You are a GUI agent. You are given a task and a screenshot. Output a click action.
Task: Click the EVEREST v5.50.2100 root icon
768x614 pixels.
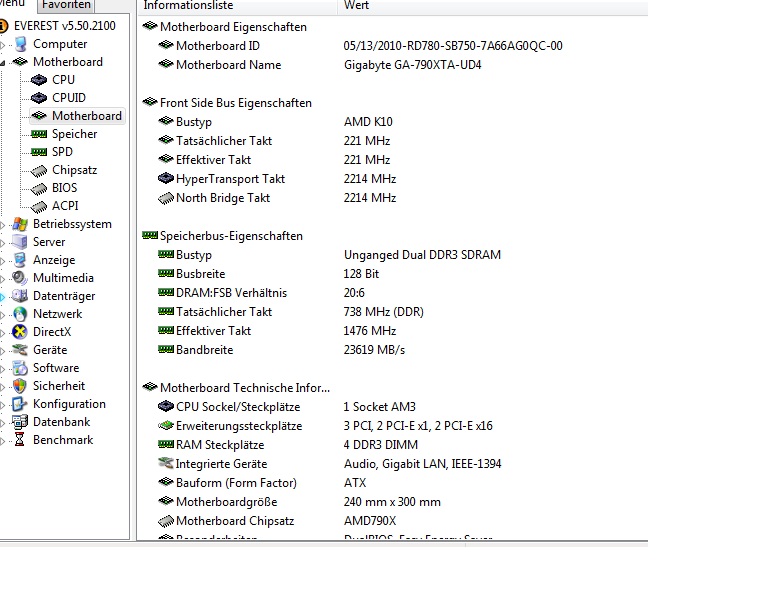click(x=3, y=26)
